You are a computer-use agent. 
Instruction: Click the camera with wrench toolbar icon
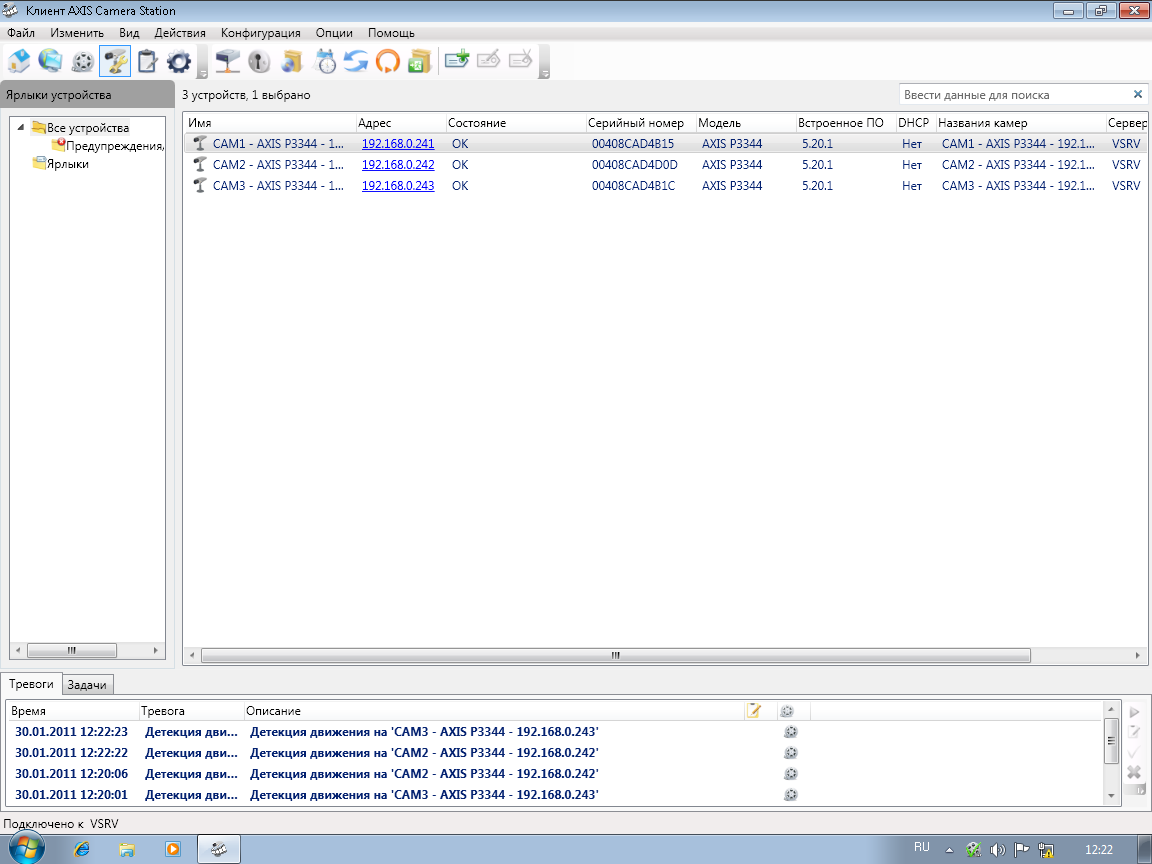(115, 62)
